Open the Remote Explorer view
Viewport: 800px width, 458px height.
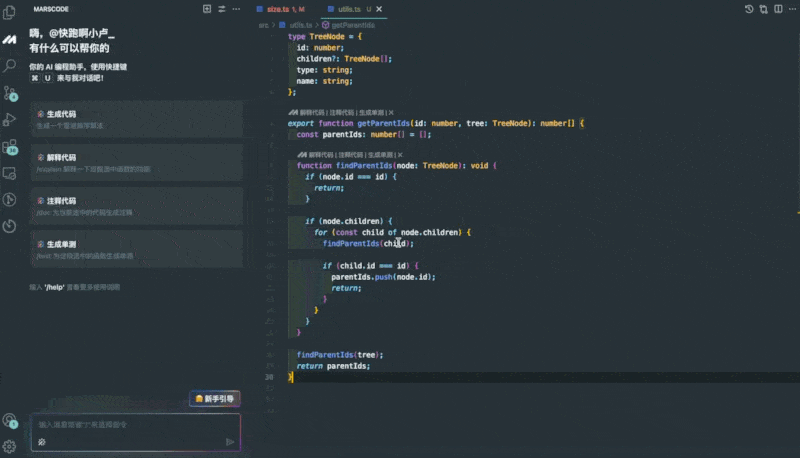(9, 173)
